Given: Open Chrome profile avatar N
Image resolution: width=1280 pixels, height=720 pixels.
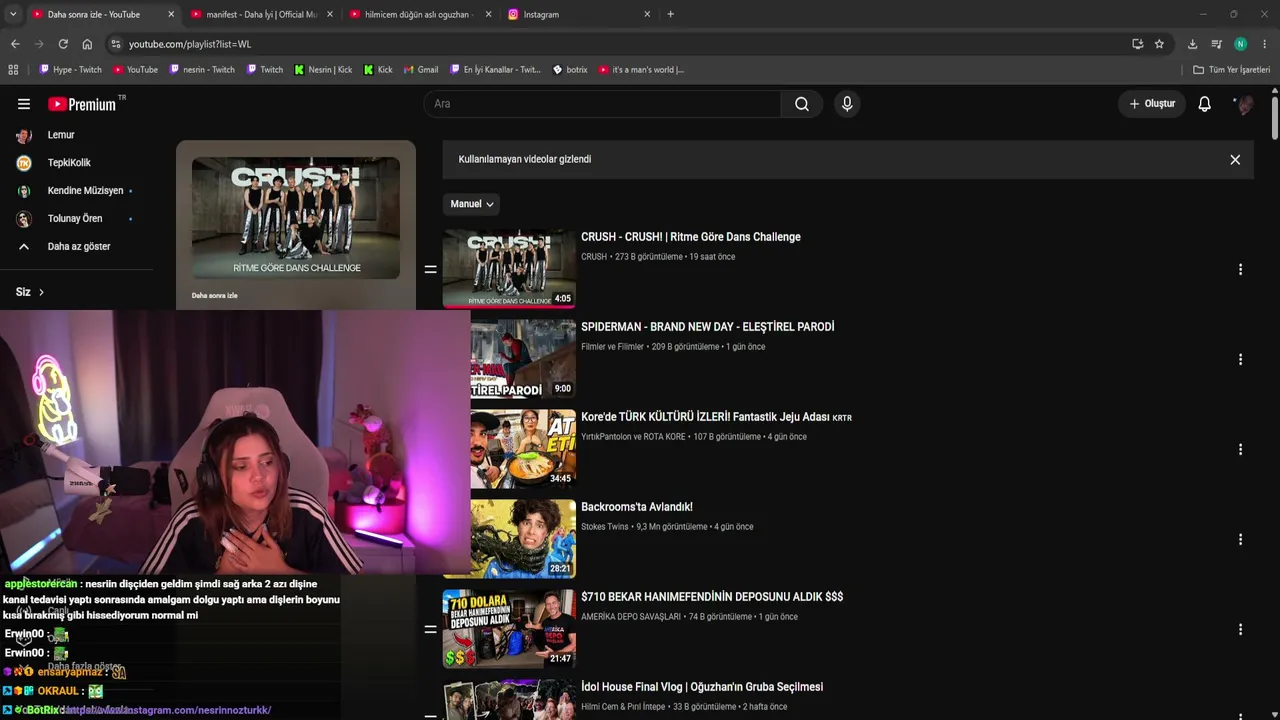Looking at the screenshot, I should [x=1241, y=44].
